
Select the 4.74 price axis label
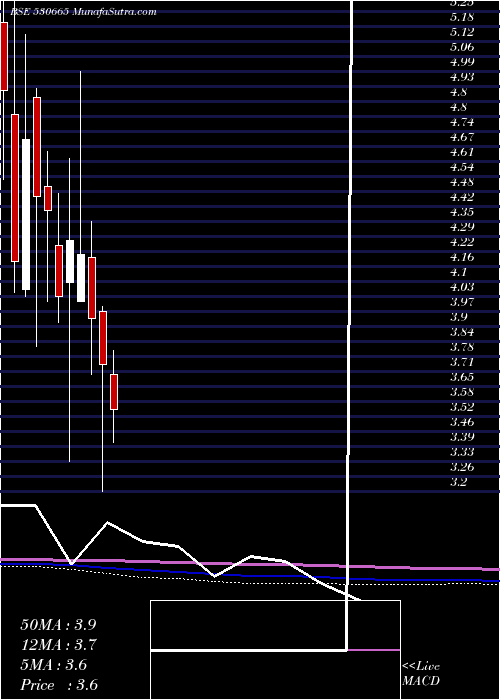click(x=462, y=122)
